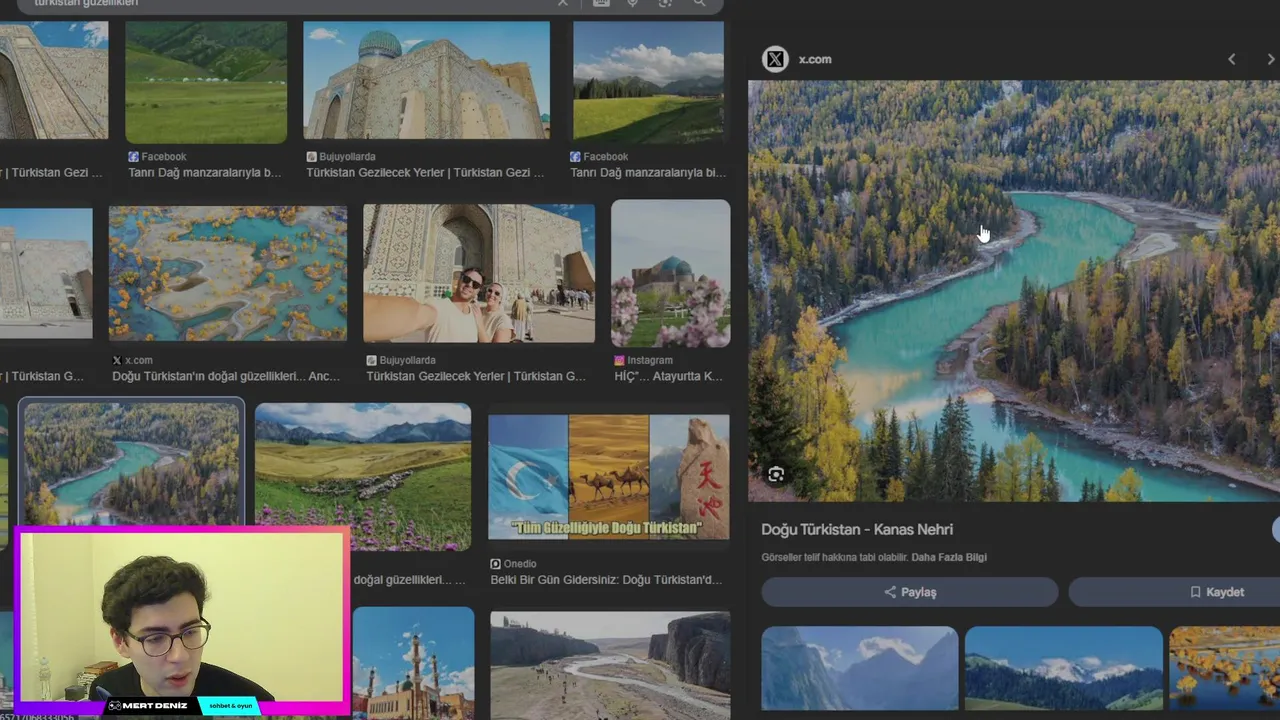Select the canyon river valley thumbnail
This screenshot has height=720, width=1280.
click(x=610, y=666)
